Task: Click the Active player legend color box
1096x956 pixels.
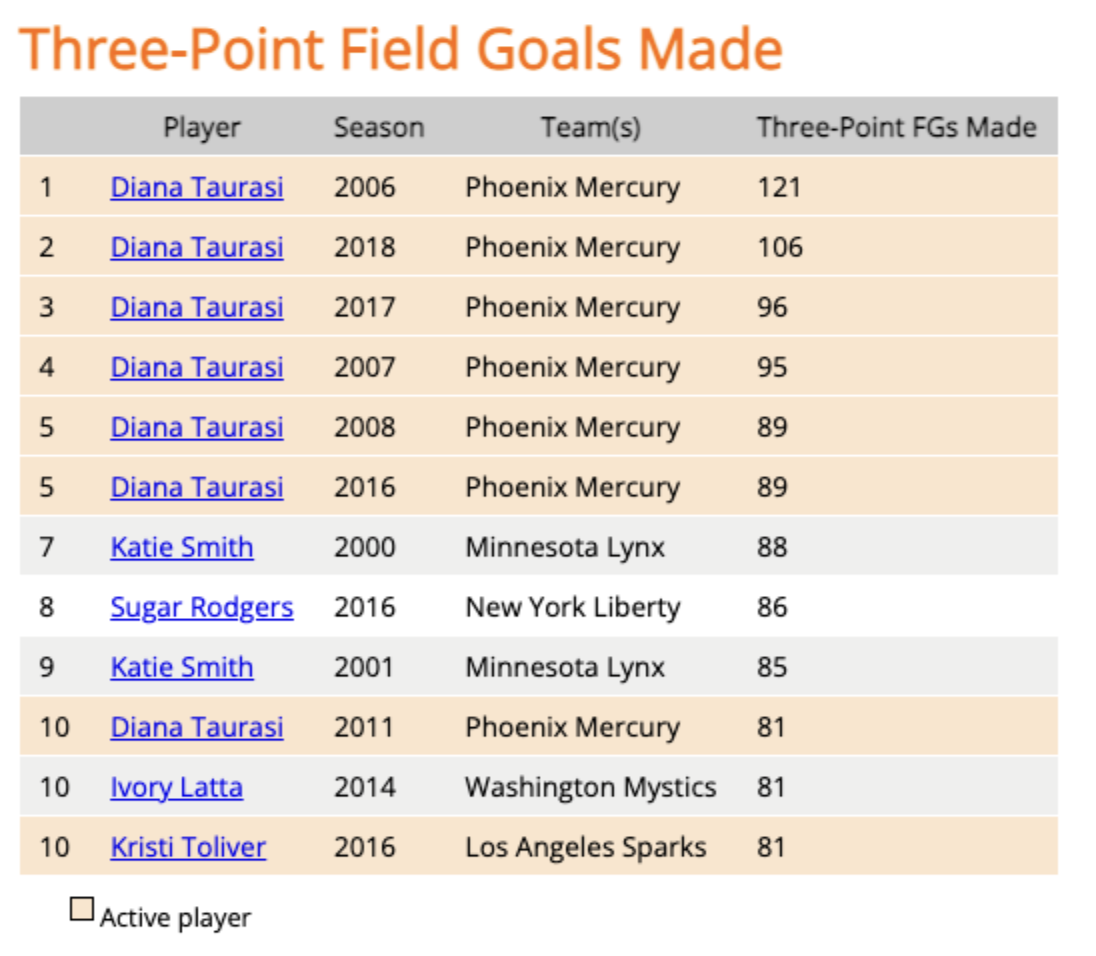Action: [82, 909]
